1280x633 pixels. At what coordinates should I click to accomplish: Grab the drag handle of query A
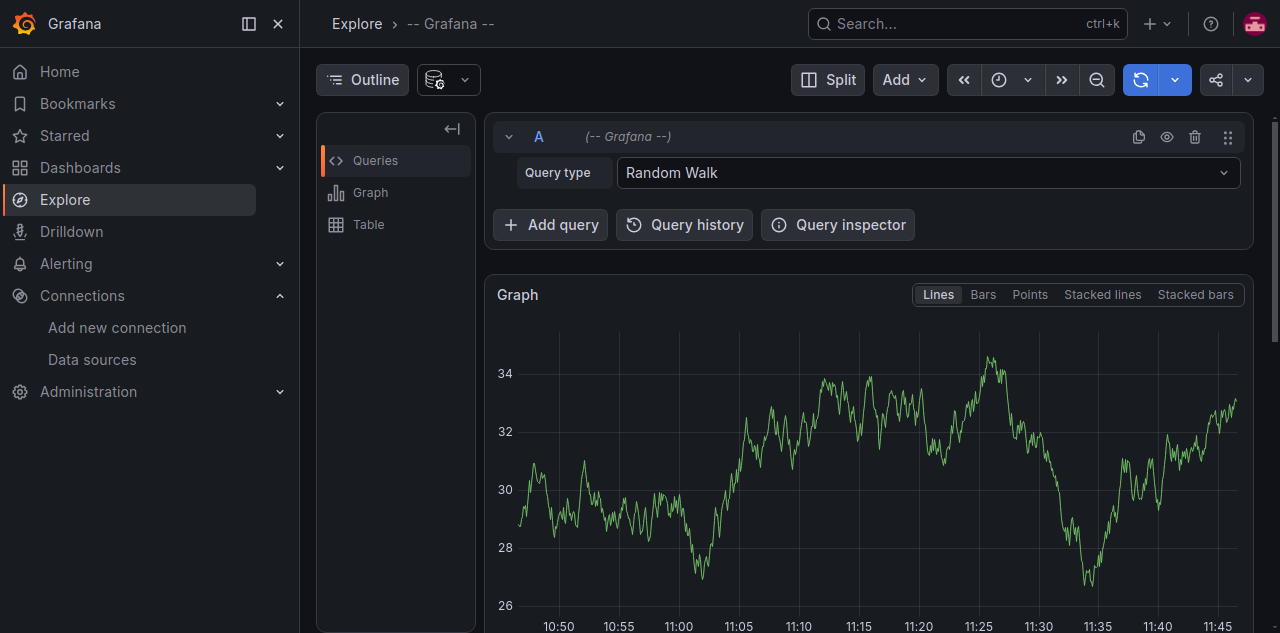1228,137
